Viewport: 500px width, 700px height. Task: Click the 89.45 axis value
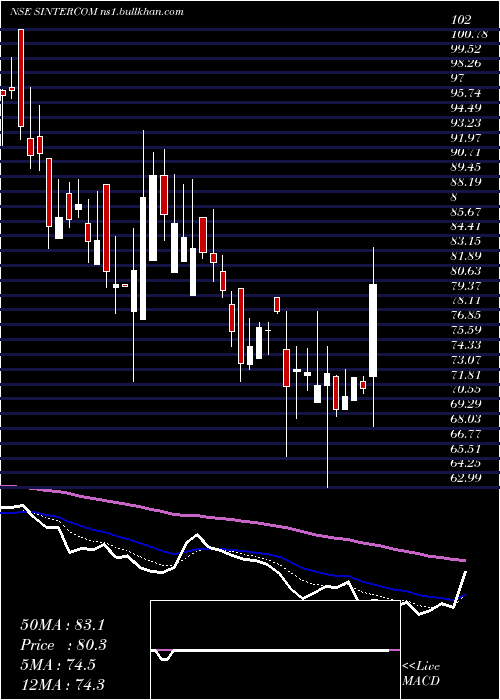466,167
